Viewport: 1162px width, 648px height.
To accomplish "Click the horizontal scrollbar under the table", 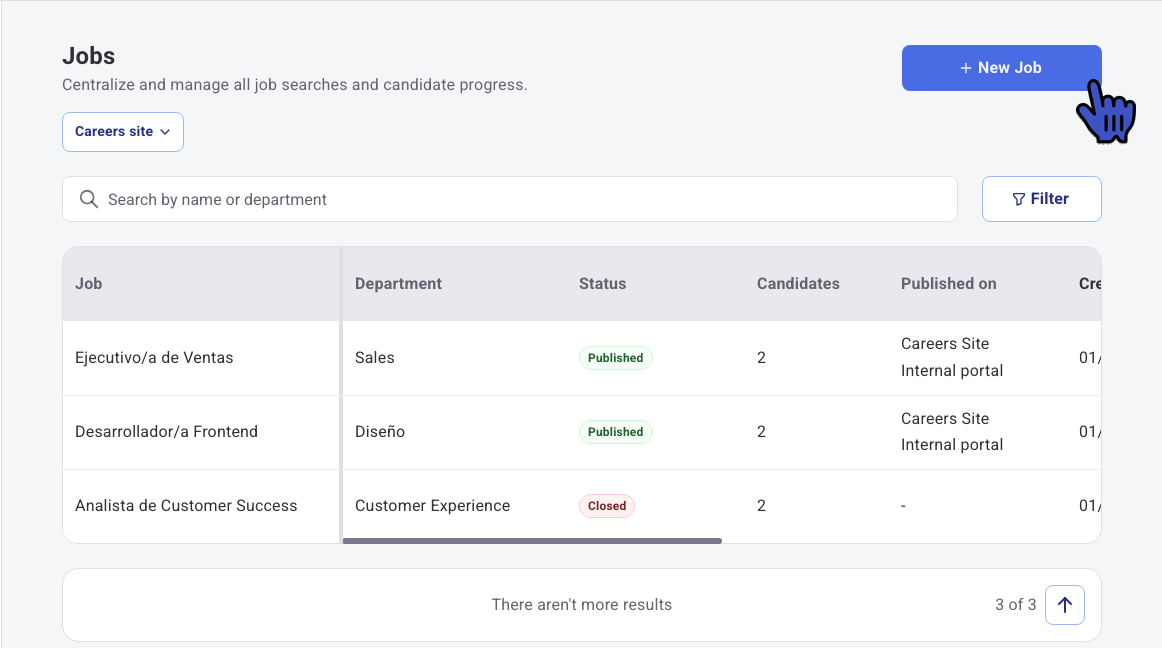I will 532,541.
